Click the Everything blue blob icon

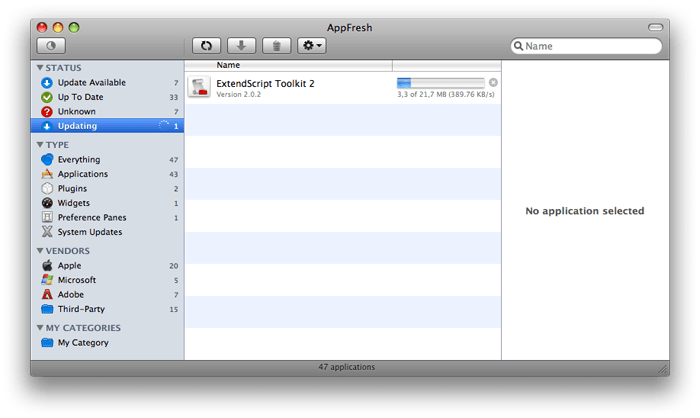pyautogui.click(x=47, y=159)
